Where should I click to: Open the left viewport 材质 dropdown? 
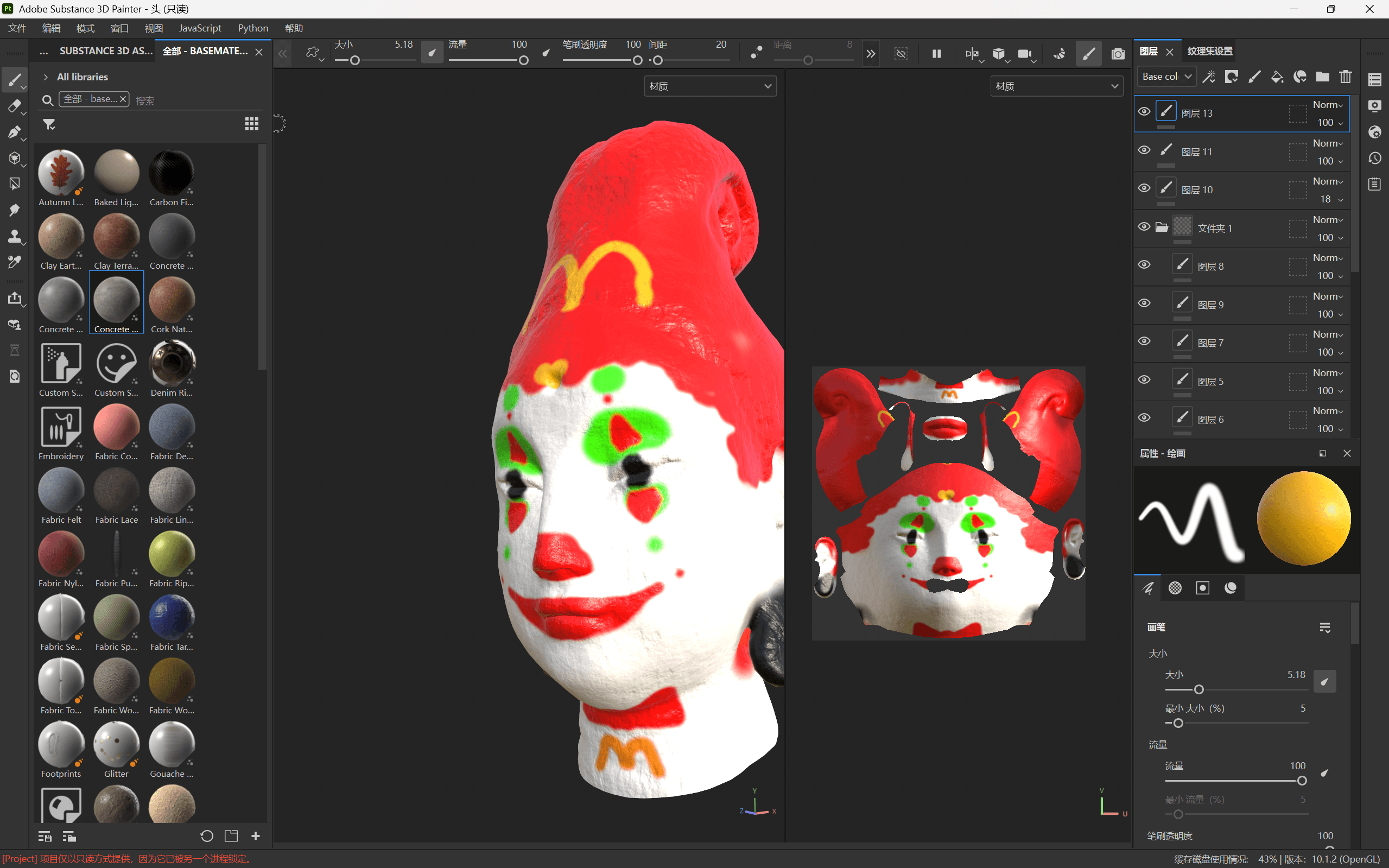tap(710, 86)
